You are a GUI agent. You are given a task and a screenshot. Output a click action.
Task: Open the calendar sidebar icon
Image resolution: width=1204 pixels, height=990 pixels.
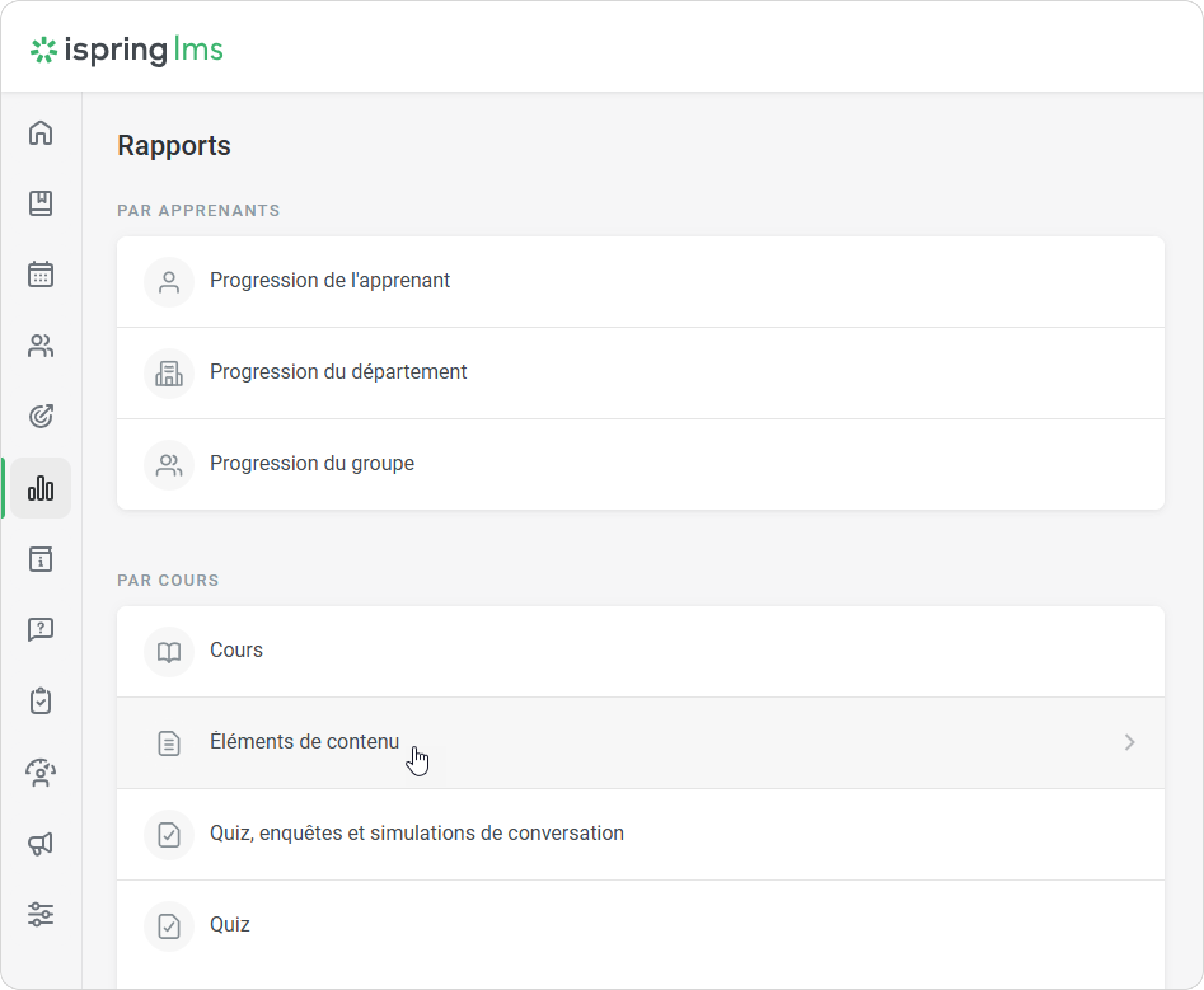[x=41, y=275]
